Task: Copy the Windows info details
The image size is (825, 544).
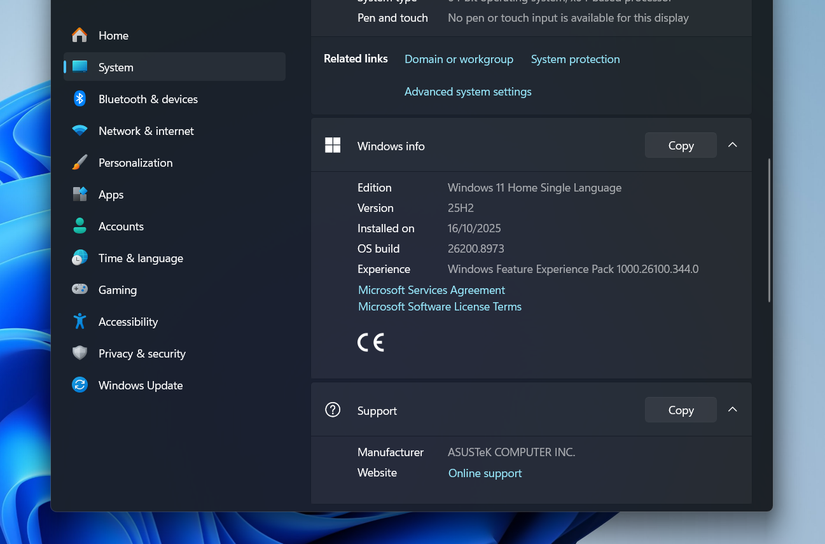Action: (x=681, y=145)
